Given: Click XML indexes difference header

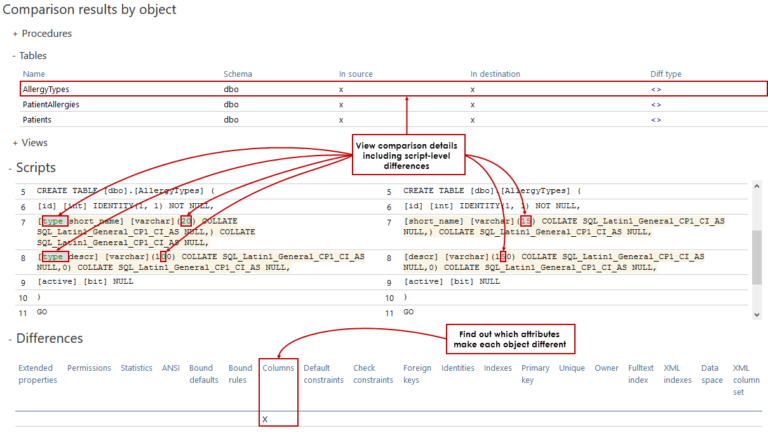Looking at the screenshot, I should tap(677, 374).
